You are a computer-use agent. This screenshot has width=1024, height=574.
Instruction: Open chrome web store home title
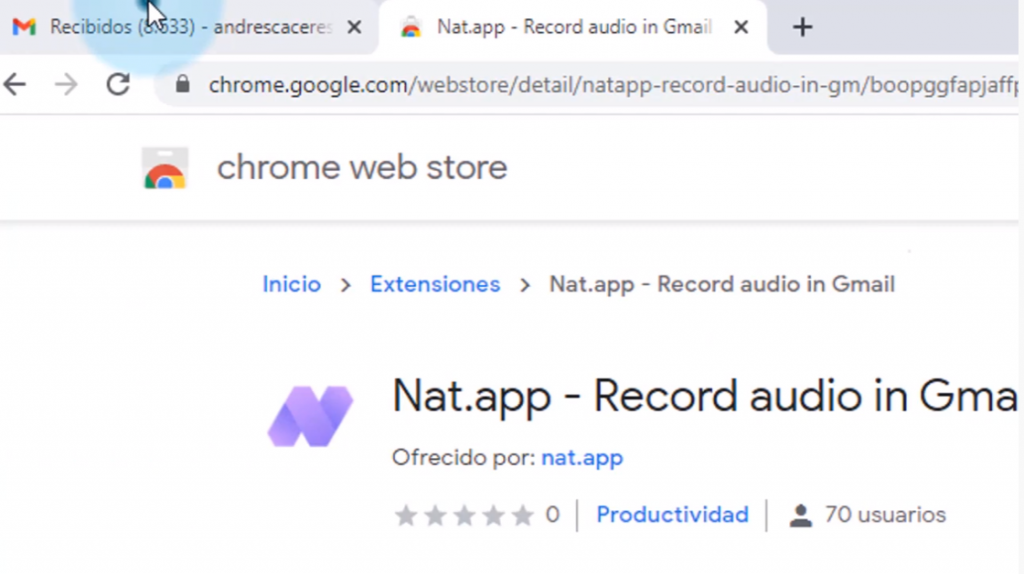362,168
